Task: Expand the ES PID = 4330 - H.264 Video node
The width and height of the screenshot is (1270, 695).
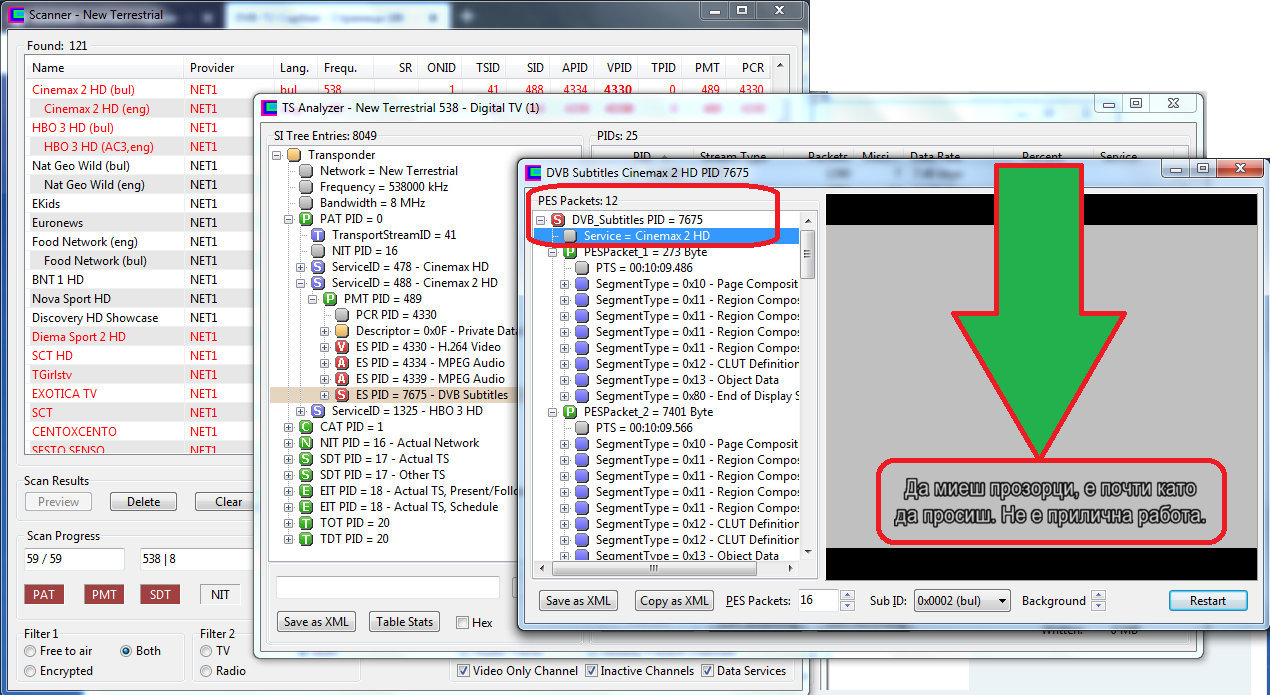Action: [325, 347]
